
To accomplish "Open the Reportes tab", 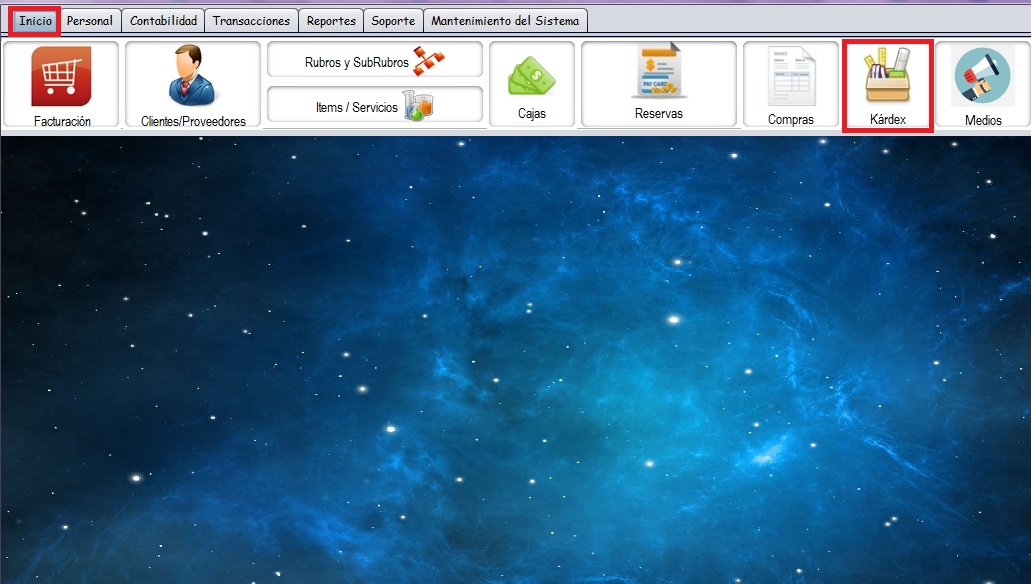I will point(331,21).
